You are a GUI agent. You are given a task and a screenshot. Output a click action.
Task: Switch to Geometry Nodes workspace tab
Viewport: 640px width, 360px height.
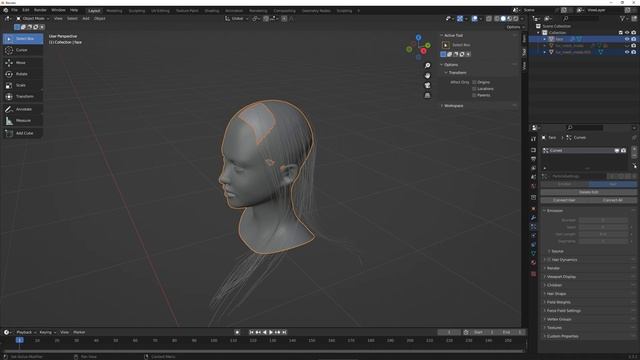pos(316,11)
